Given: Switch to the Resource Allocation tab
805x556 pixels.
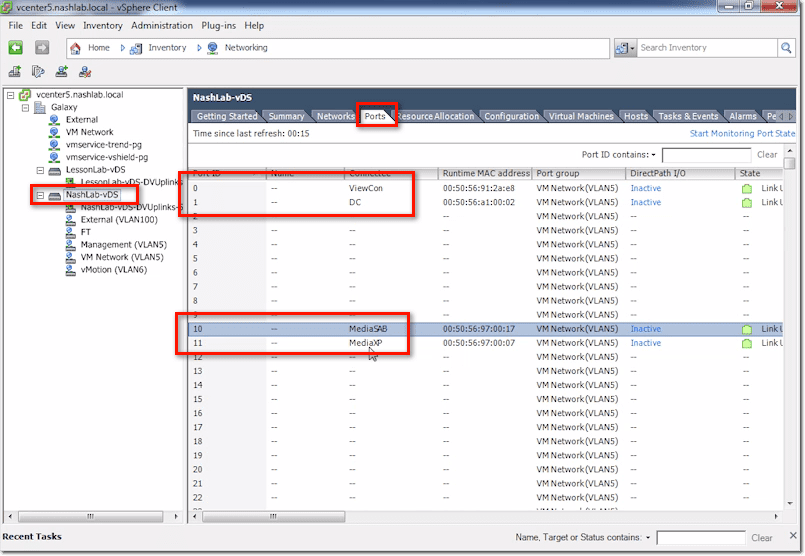Looking at the screenshot, I should tap(436, 117).
